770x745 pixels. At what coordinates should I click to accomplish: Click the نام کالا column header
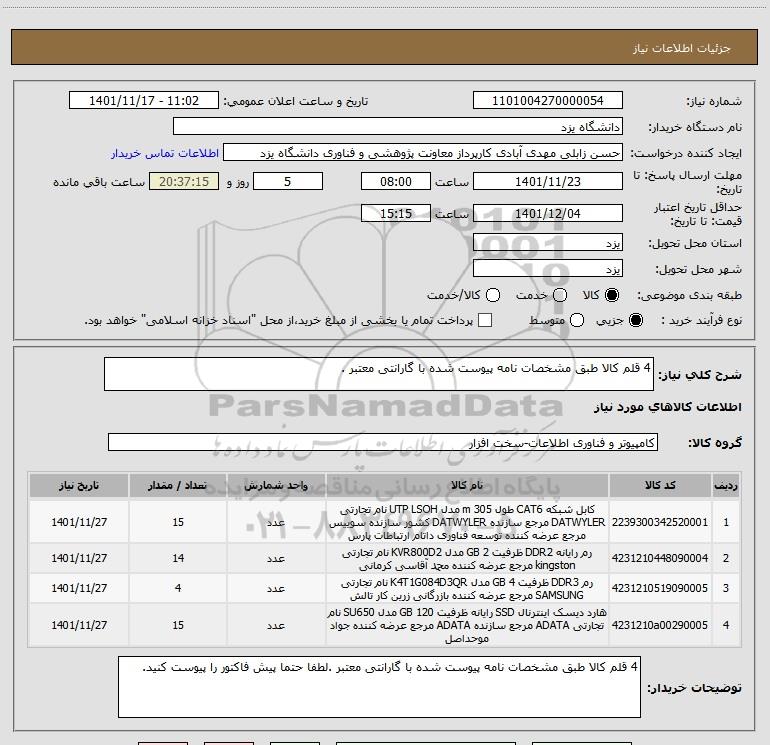tap(467, 485)
